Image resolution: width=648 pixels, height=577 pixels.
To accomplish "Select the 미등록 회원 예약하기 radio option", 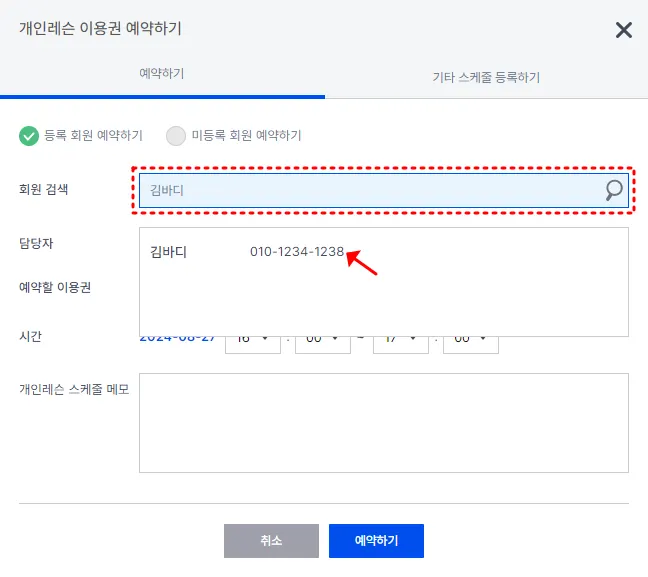I will [233, 136].
